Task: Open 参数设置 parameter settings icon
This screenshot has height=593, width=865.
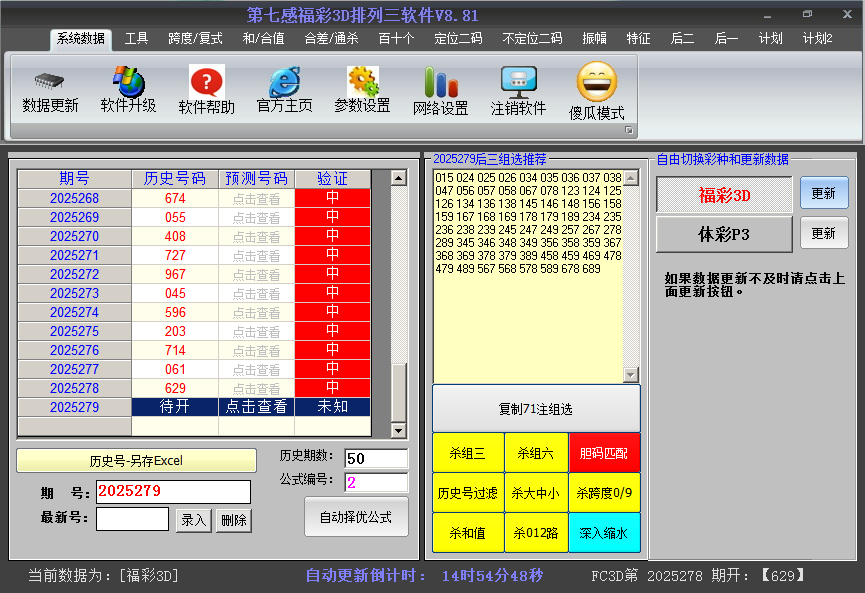Action: point(360,88)
